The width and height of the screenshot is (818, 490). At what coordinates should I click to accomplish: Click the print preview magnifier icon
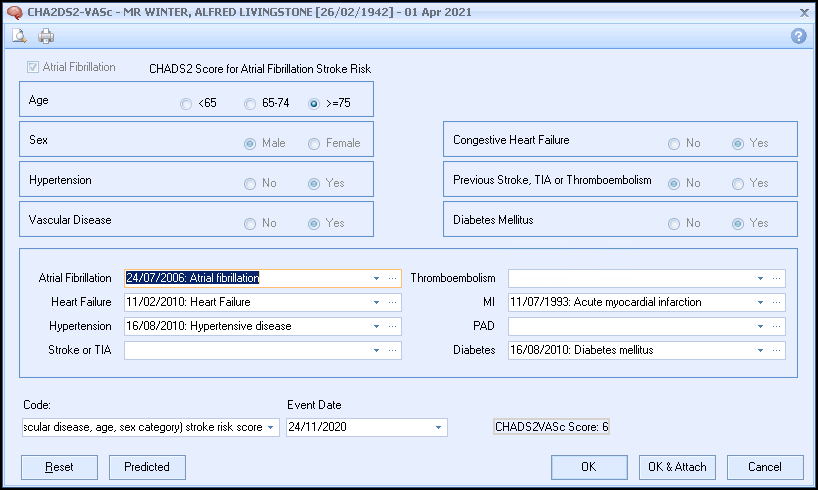click(x=19, y=36)
